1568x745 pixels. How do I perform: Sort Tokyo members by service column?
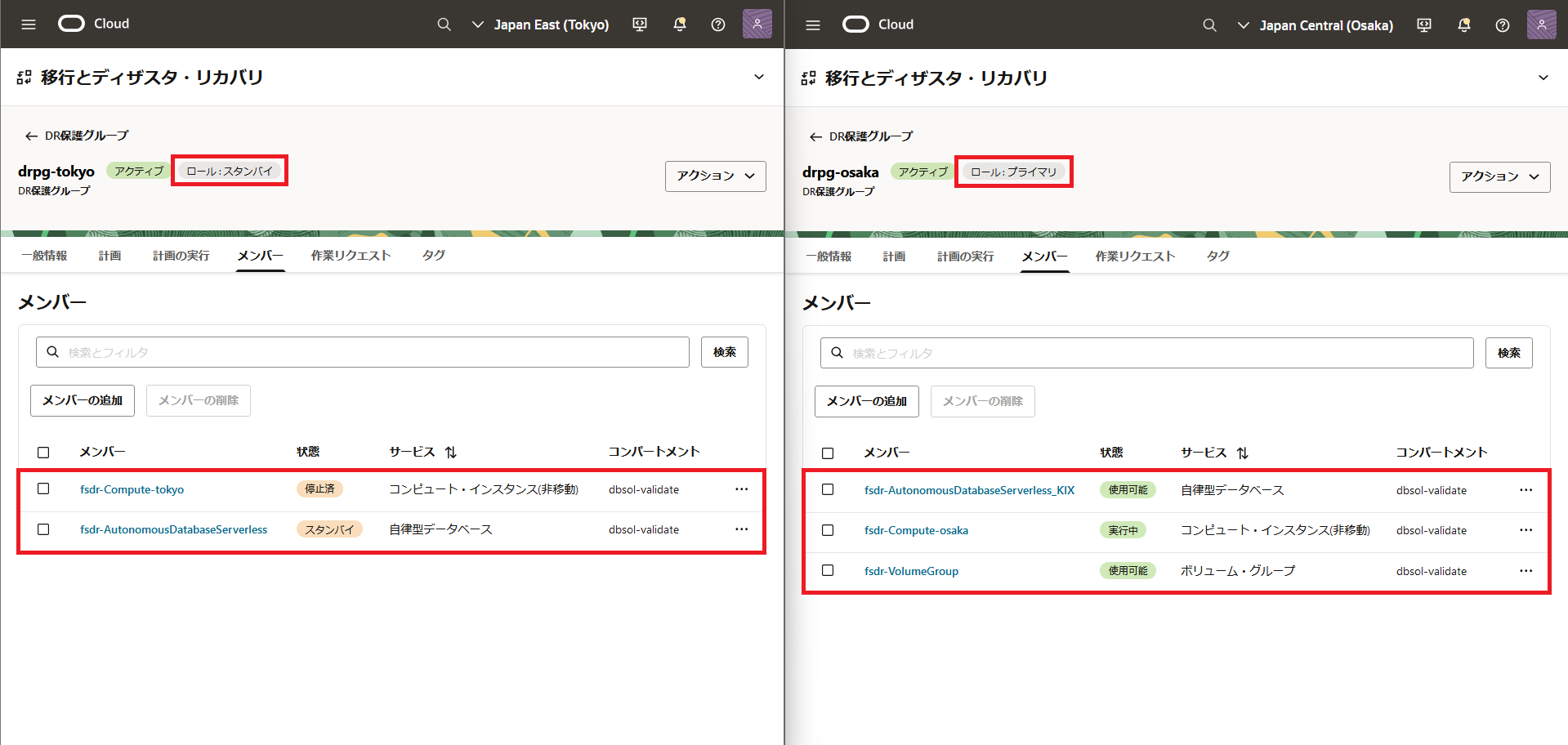click(x=451, y=452)
